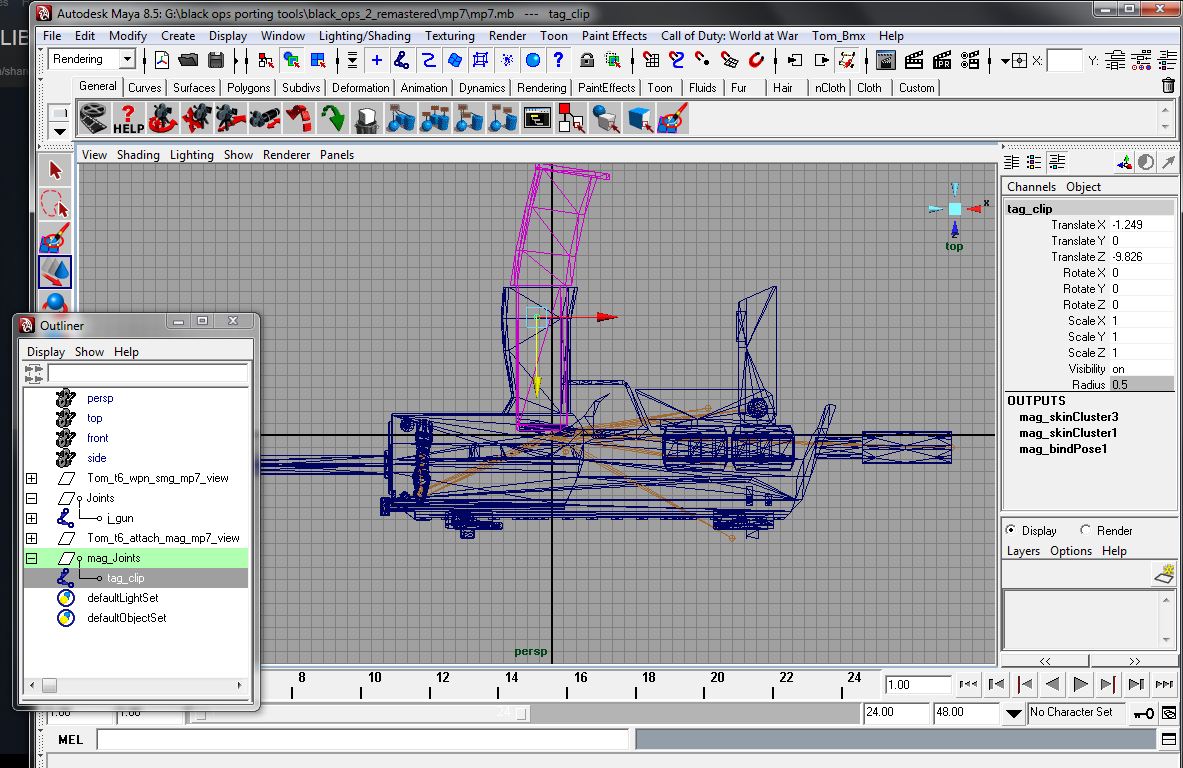Open the Lighting/Shading menu

[x=364, y=36]
